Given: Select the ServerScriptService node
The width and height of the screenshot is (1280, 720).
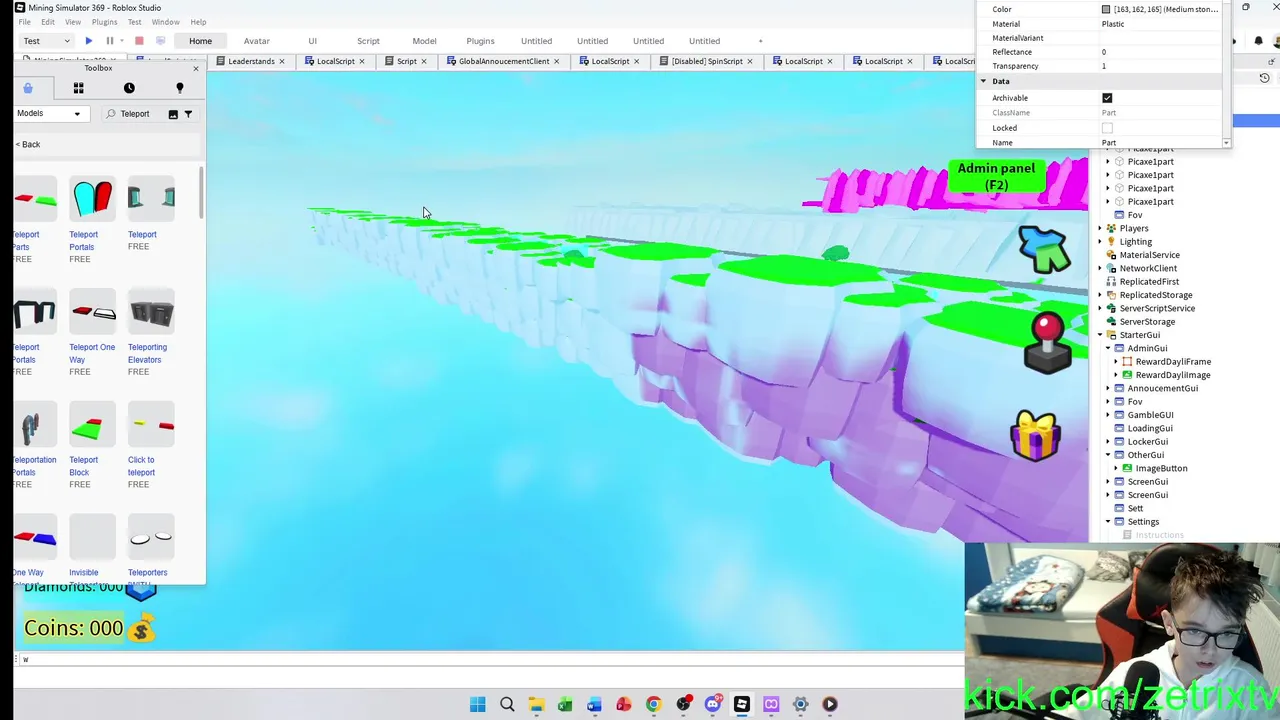Looking at the screenshot, I should pos(1156,308).
